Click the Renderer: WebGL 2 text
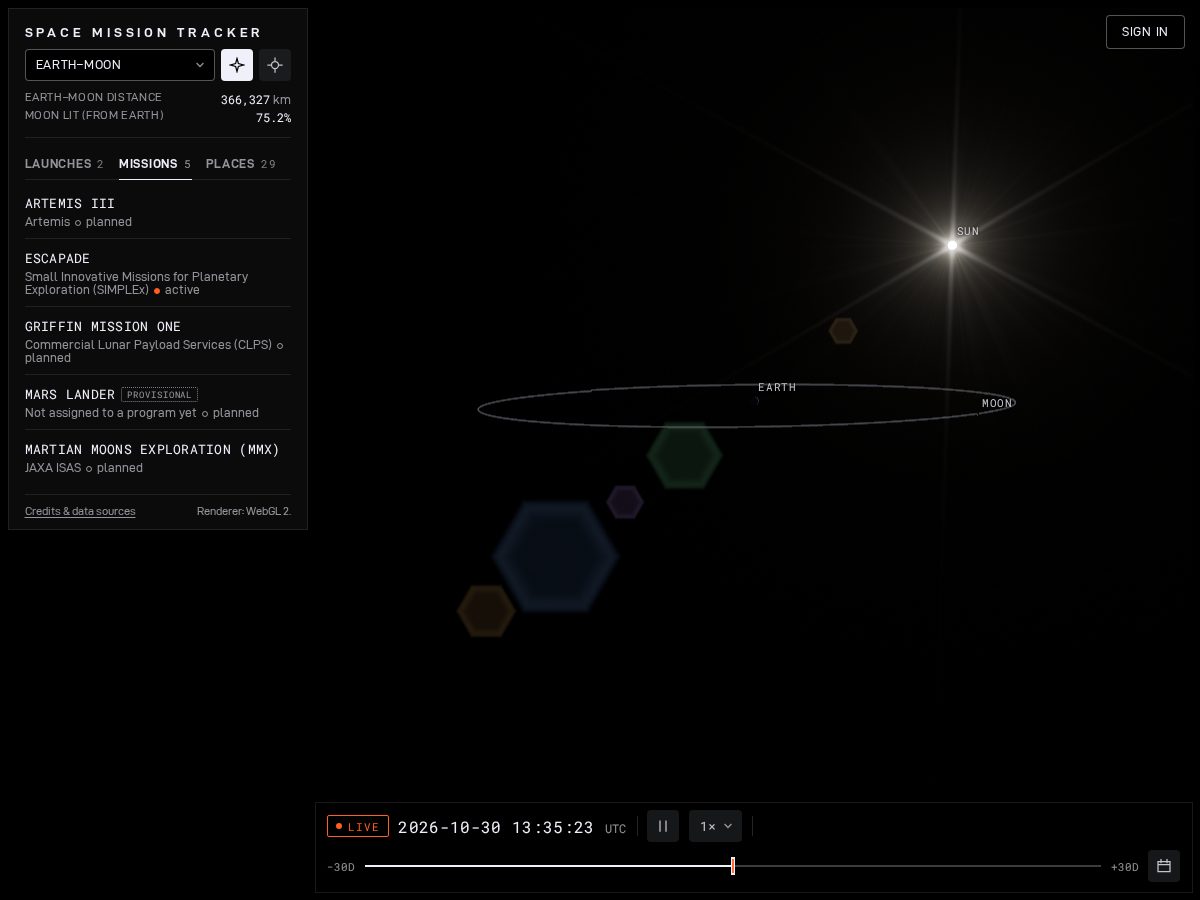 click(244, 511)
